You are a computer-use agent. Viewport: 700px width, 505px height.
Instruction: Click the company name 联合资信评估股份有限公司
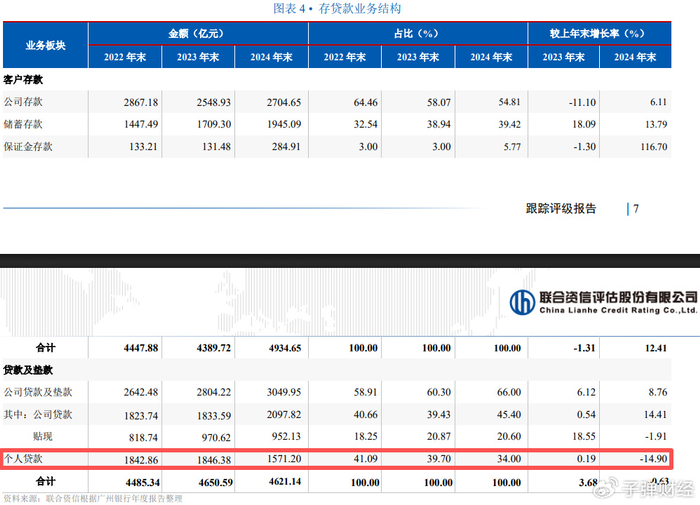[x=618, y=297]
